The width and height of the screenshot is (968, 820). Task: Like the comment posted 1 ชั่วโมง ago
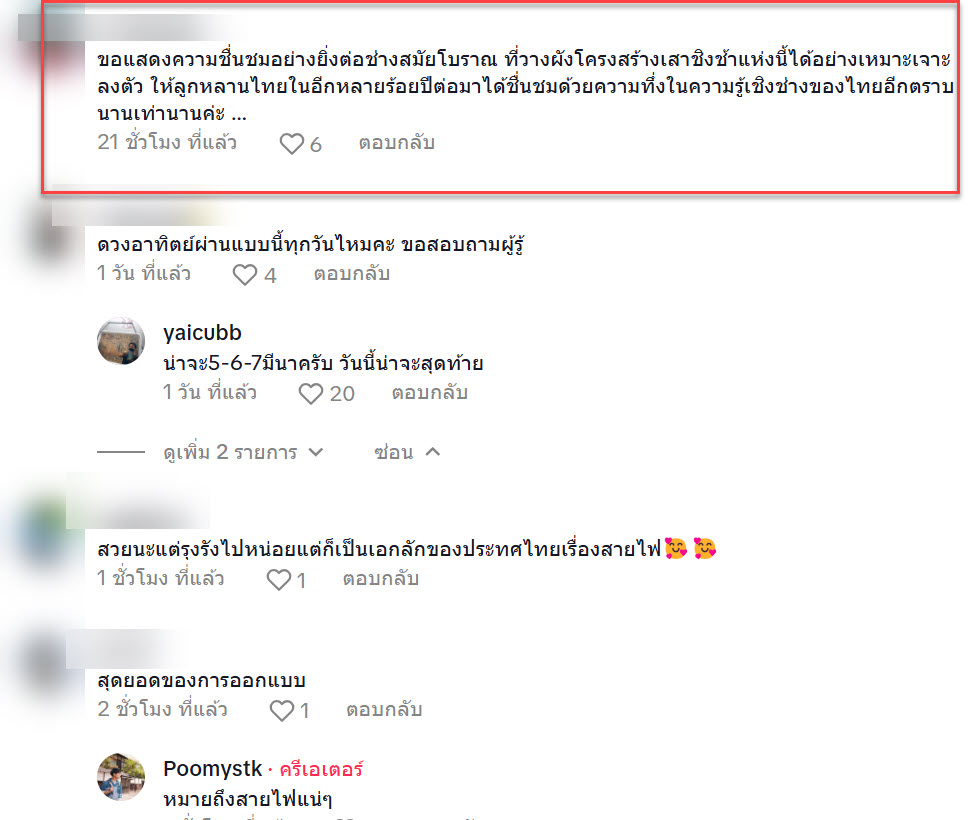point(278,580)
